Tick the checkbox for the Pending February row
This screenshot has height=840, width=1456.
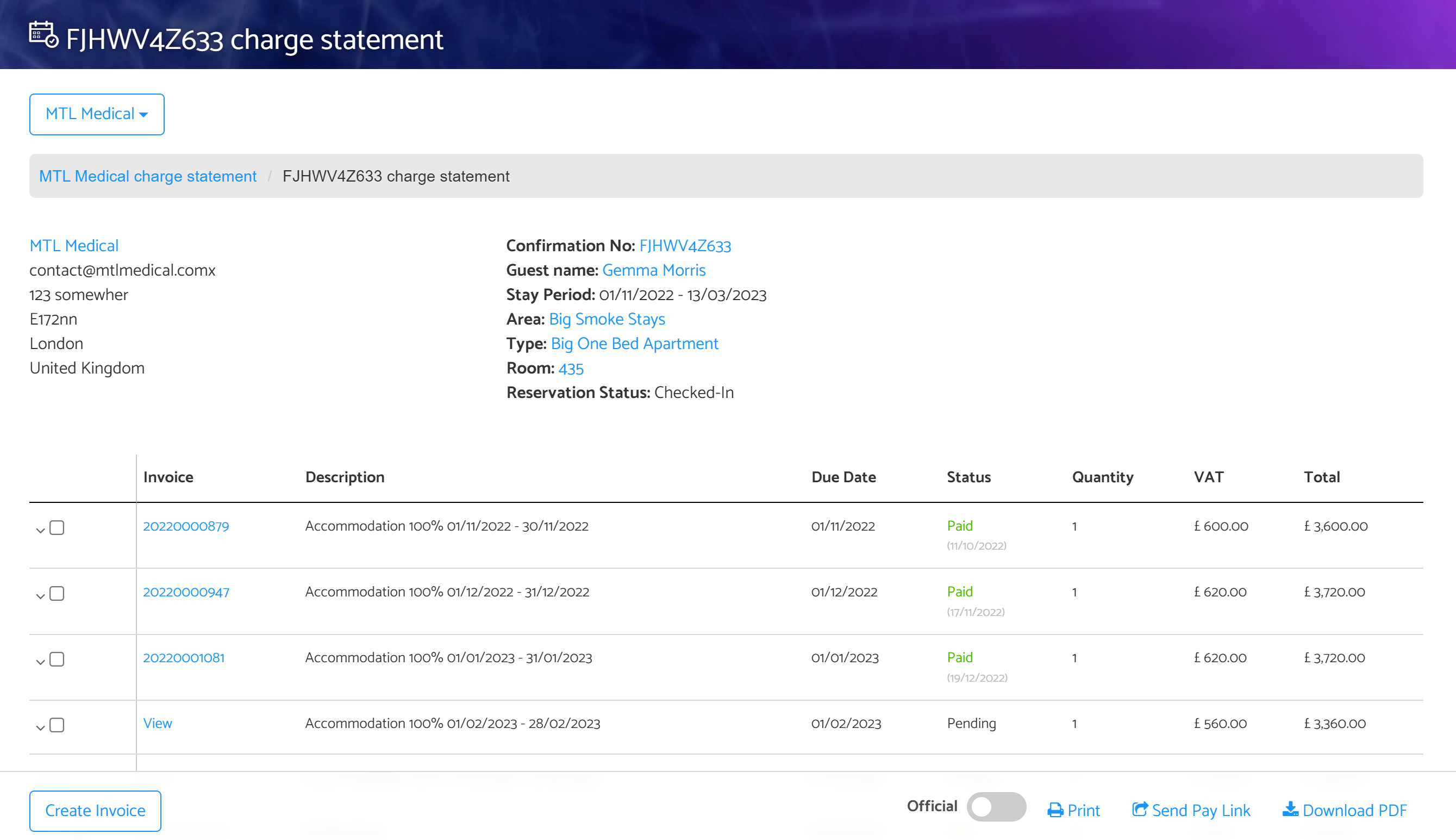57,725
